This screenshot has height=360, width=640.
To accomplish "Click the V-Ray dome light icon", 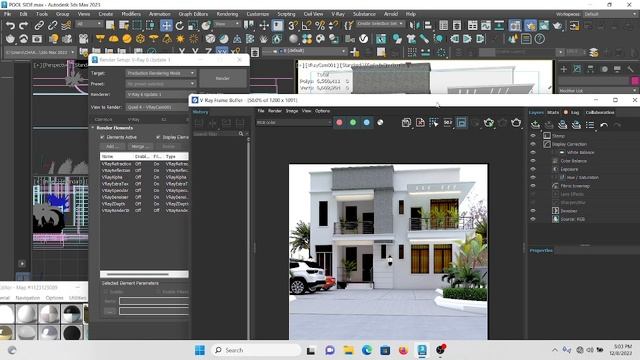I will click(113, 39).
